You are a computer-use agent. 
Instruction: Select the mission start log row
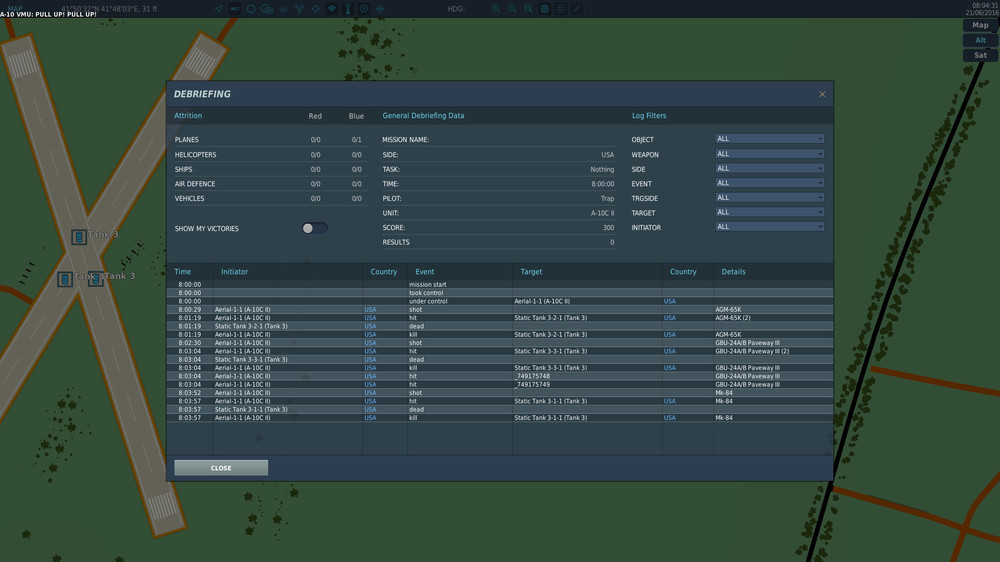tap(500, 285)
